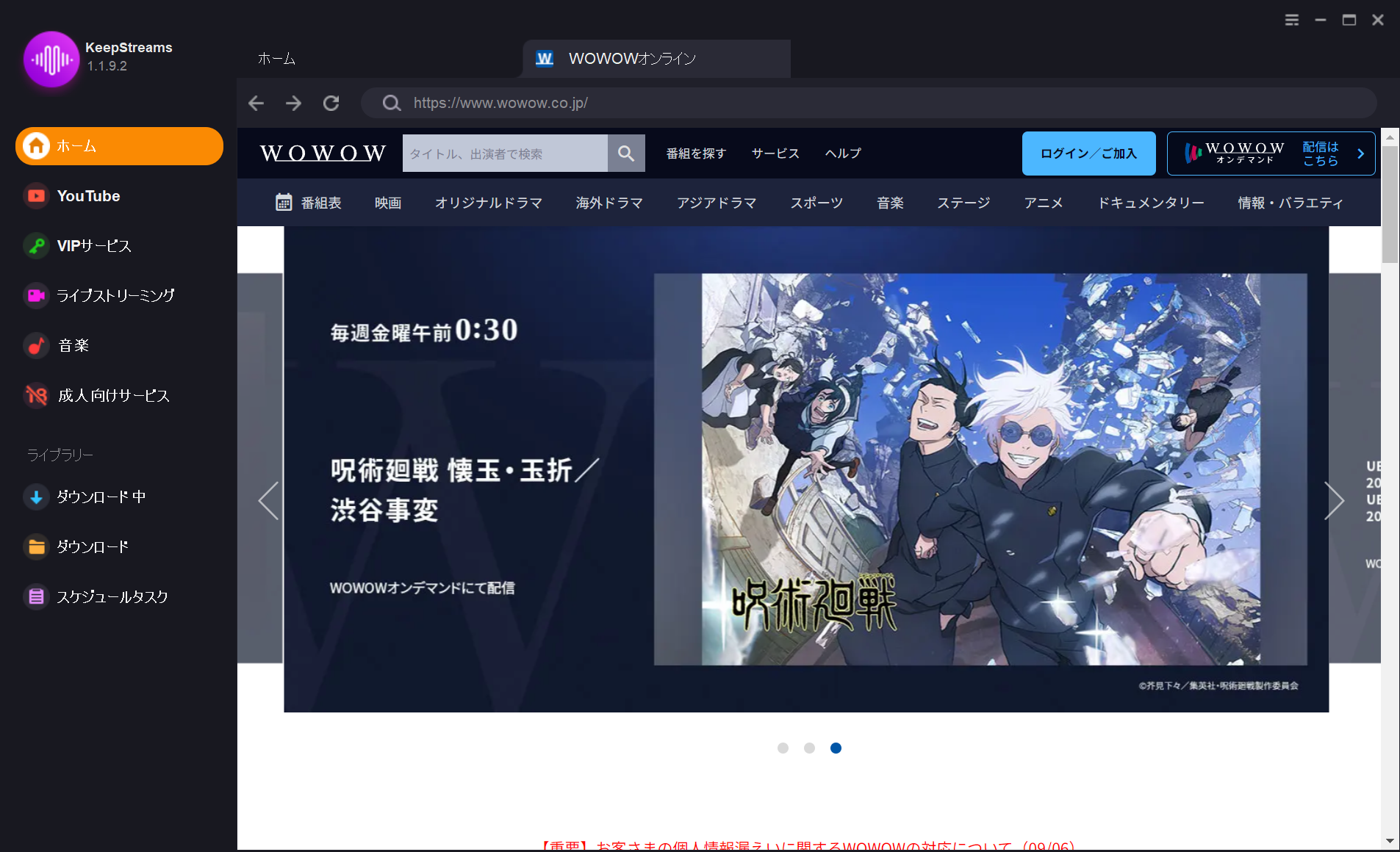
Task: Open サービス menu
Action: point(775,153)
